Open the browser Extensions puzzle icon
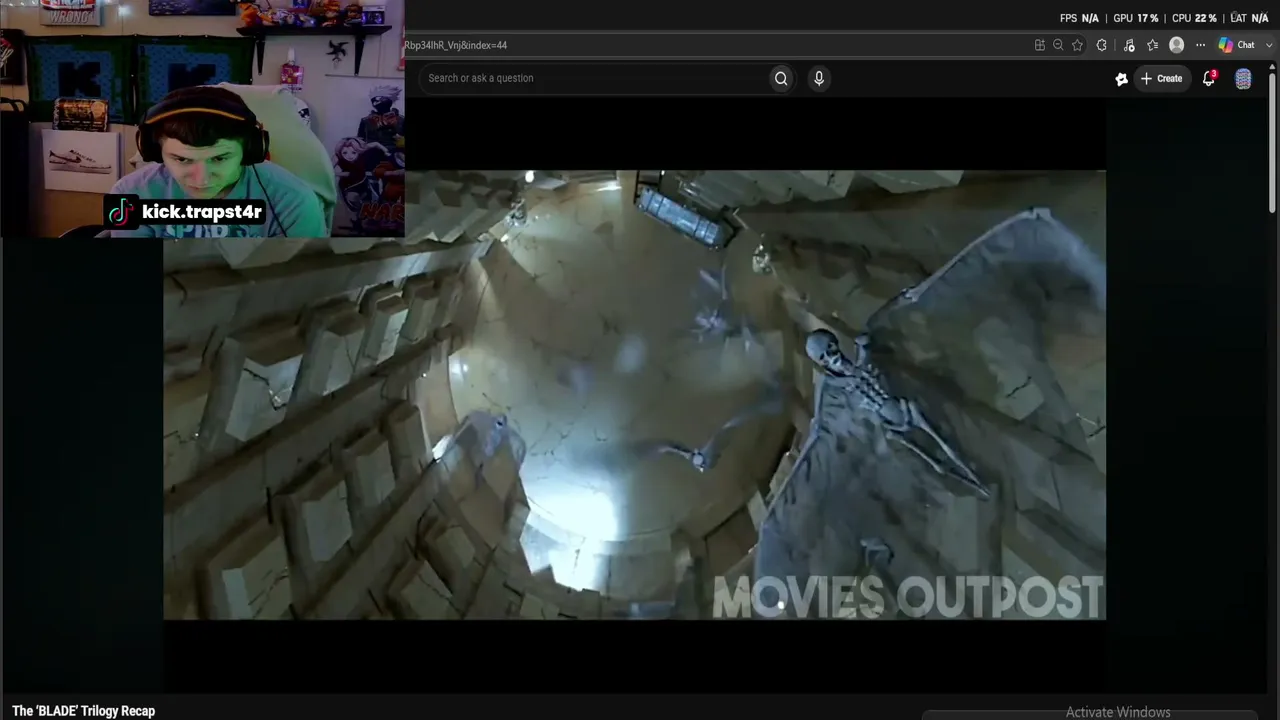This screenshot has height=720, width=1280. click(x=1102, y=45)
